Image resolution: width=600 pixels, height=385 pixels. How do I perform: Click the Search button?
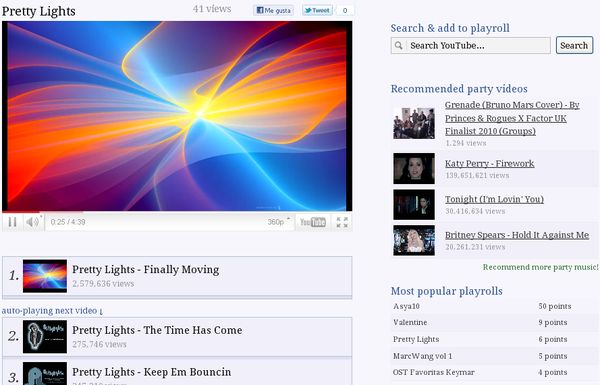click(574, 45)
